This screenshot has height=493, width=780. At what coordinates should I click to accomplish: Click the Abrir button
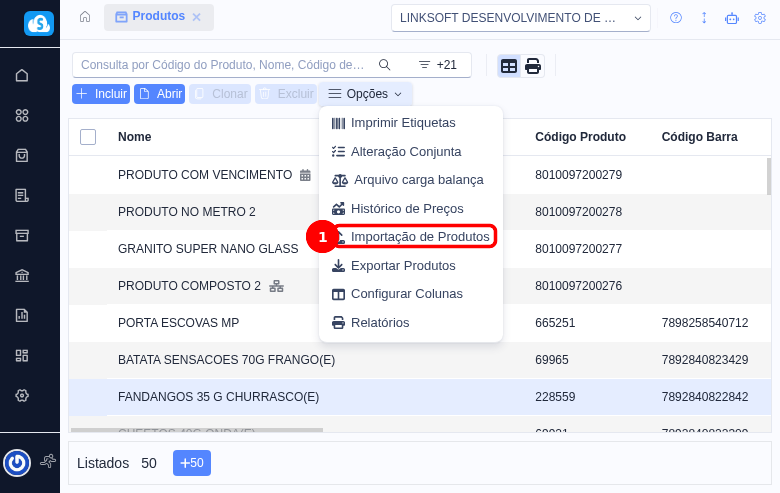[160, 94]
